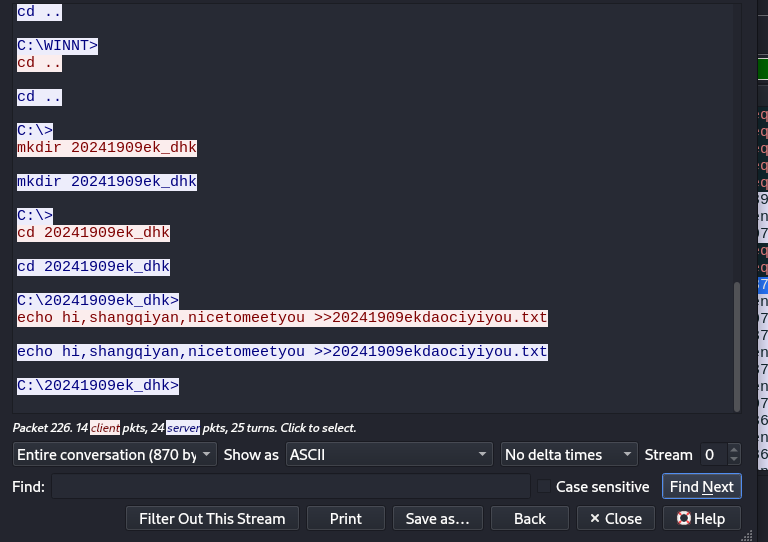This screenshot has height=542, width=768.
Task: Select red client echo hi,shangqiyan line
Action: click(x=282, y=318)
